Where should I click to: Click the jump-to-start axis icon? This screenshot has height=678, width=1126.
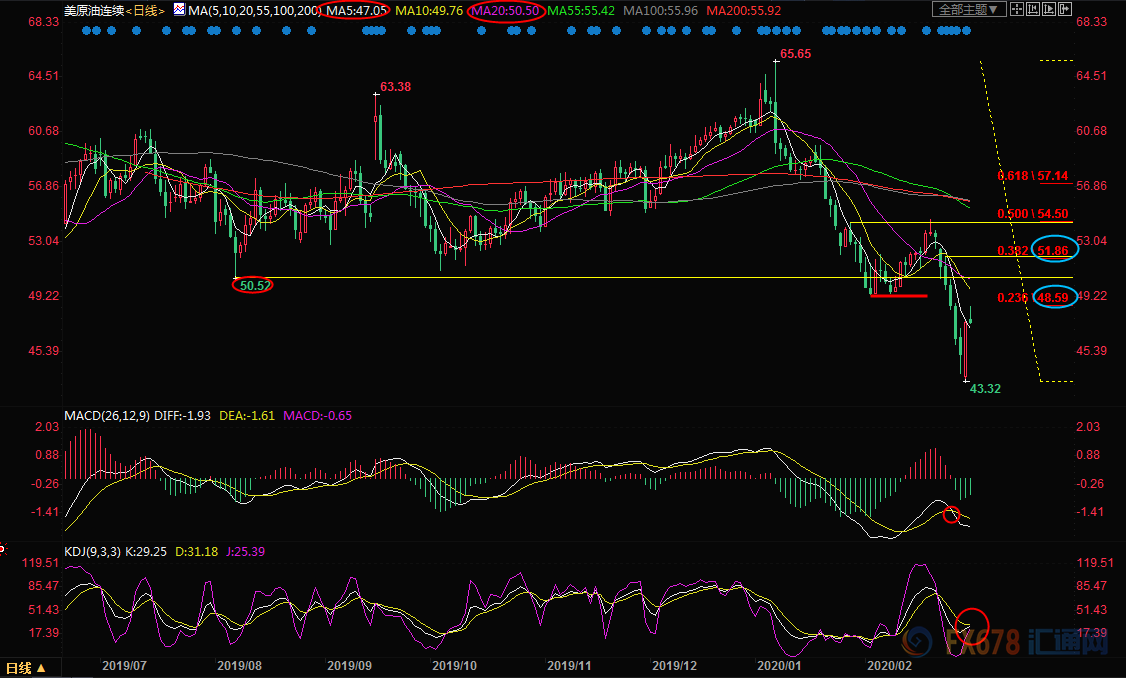pos(1033,9)
